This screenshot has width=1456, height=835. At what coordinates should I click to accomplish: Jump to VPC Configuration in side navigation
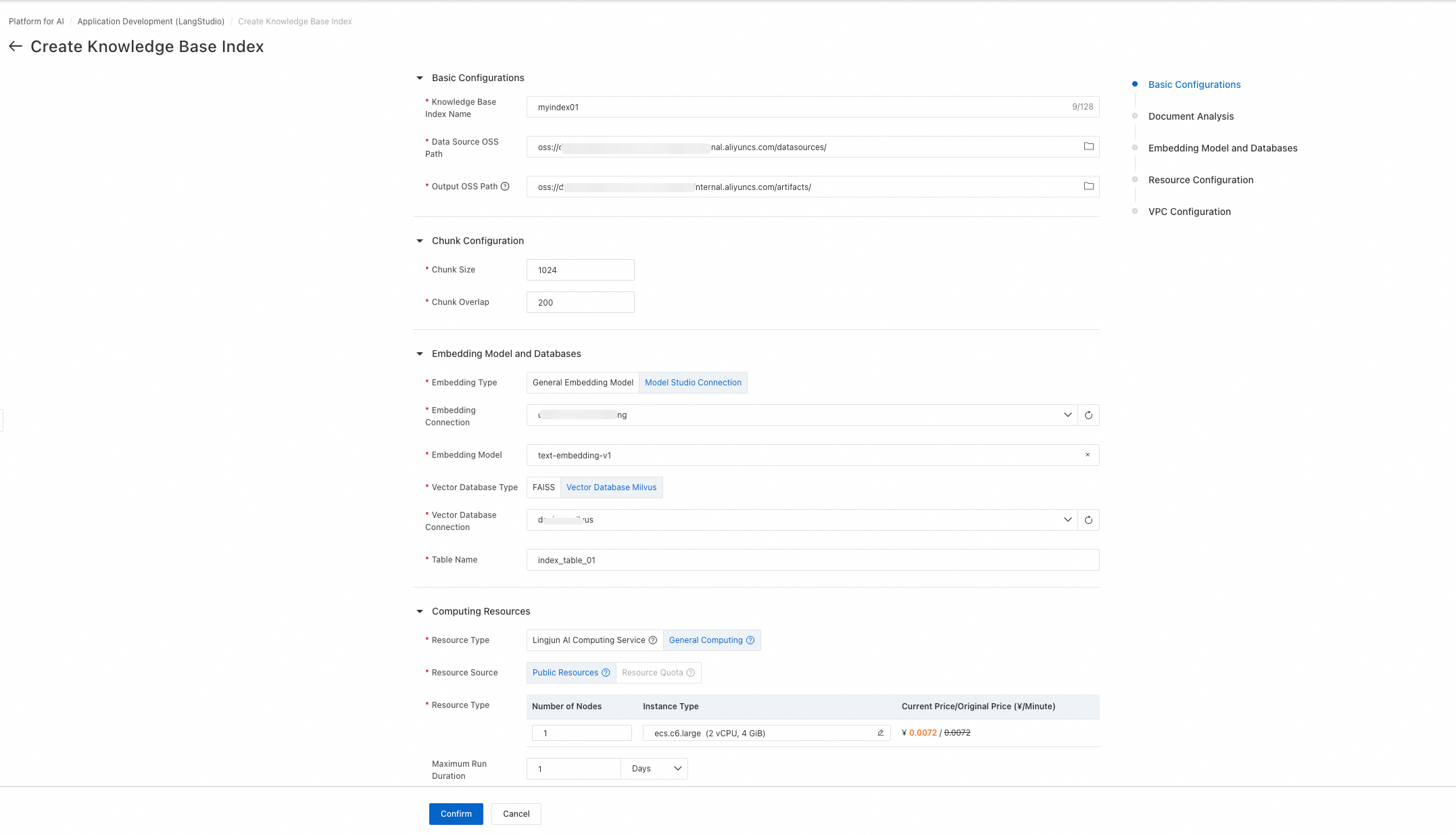[1189, 212]
